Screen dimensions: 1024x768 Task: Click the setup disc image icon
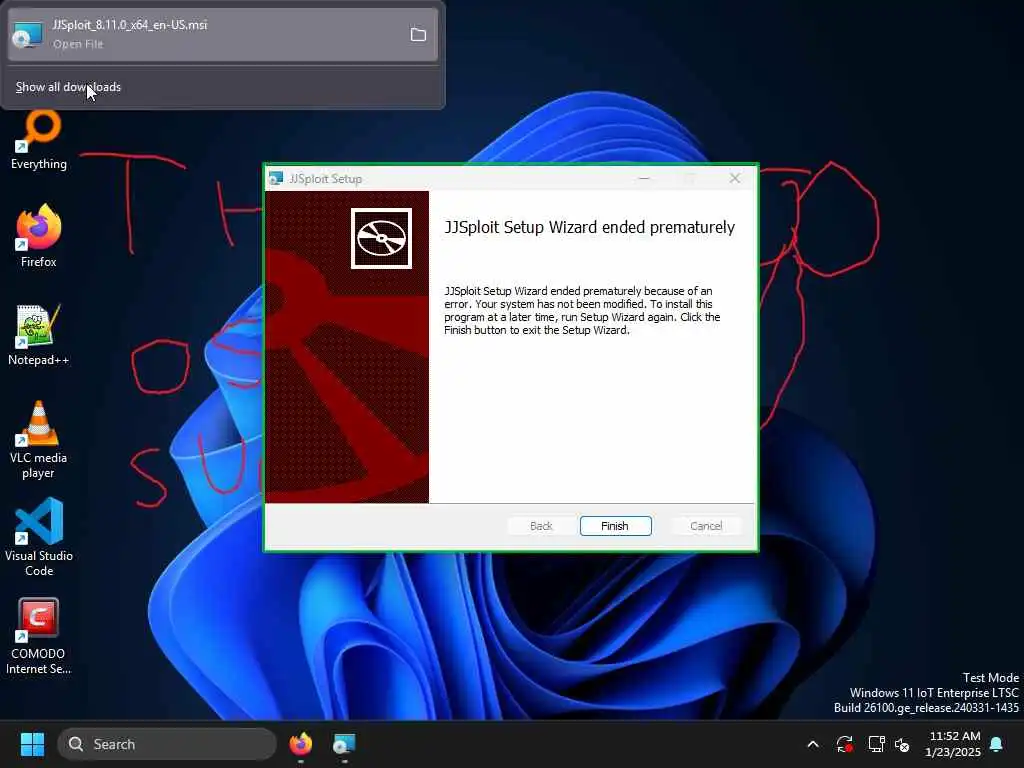pos(381,238)
